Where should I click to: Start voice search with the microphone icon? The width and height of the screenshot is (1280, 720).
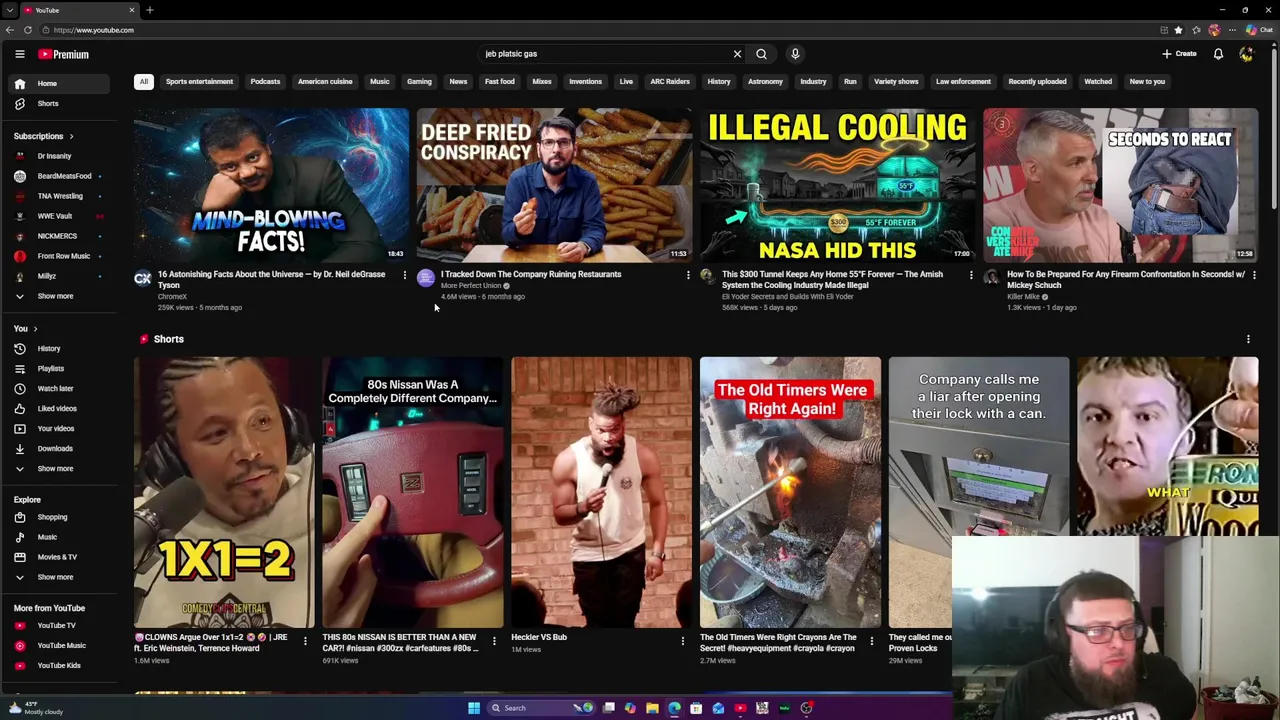click(x=795, y=54)
